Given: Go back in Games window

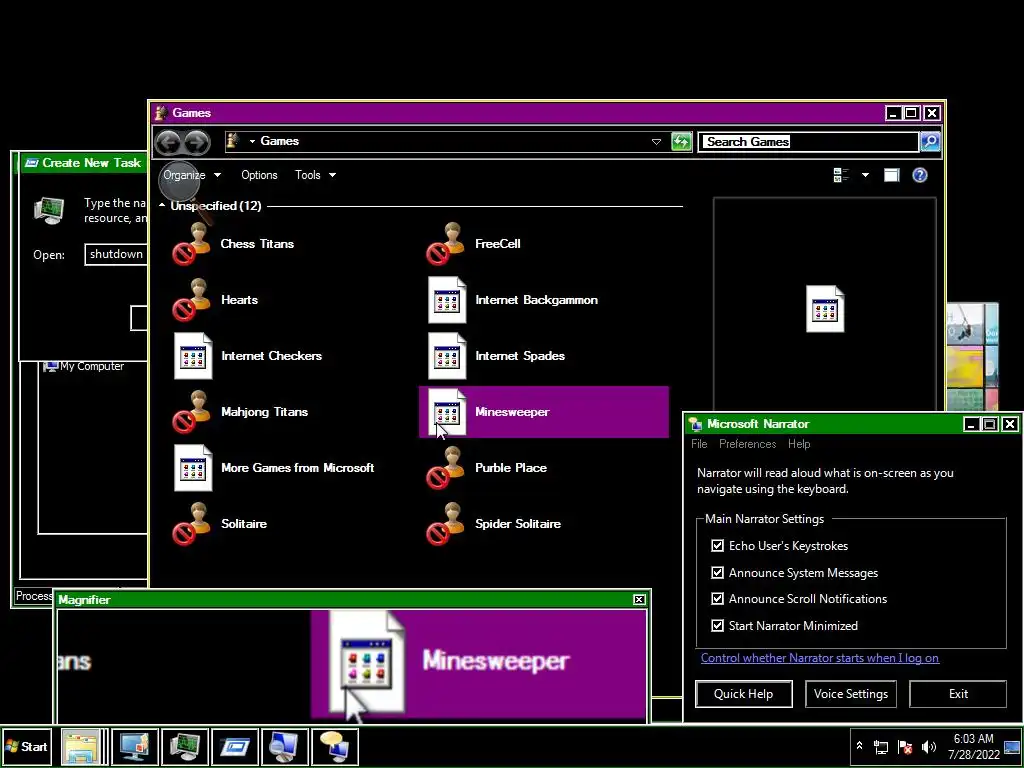Looking at the screenshot, I should 168,142.
